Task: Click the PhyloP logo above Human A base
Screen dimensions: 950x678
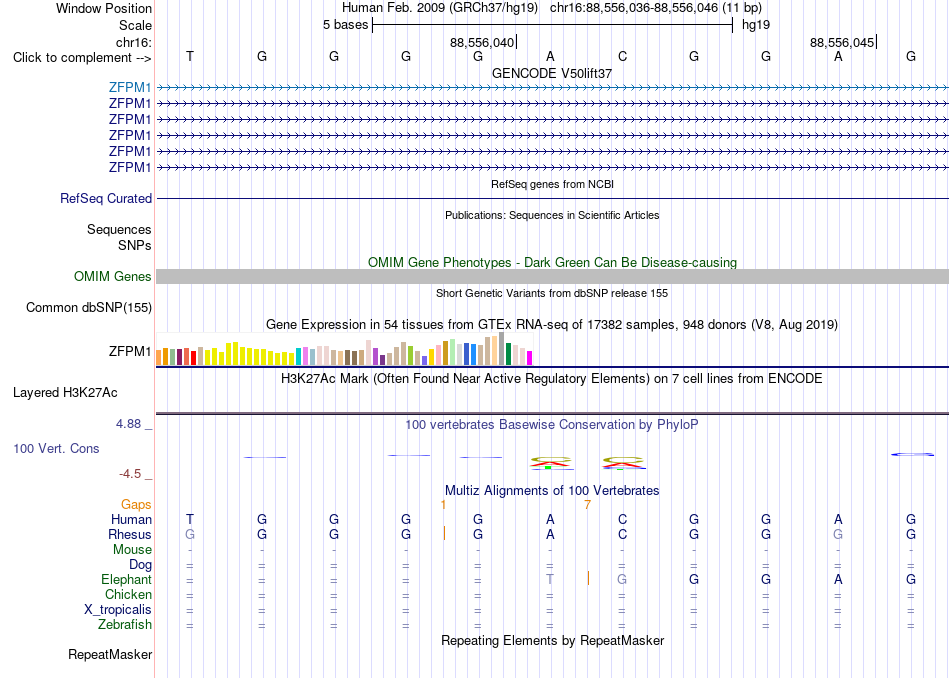Action: tap(551, 463)
